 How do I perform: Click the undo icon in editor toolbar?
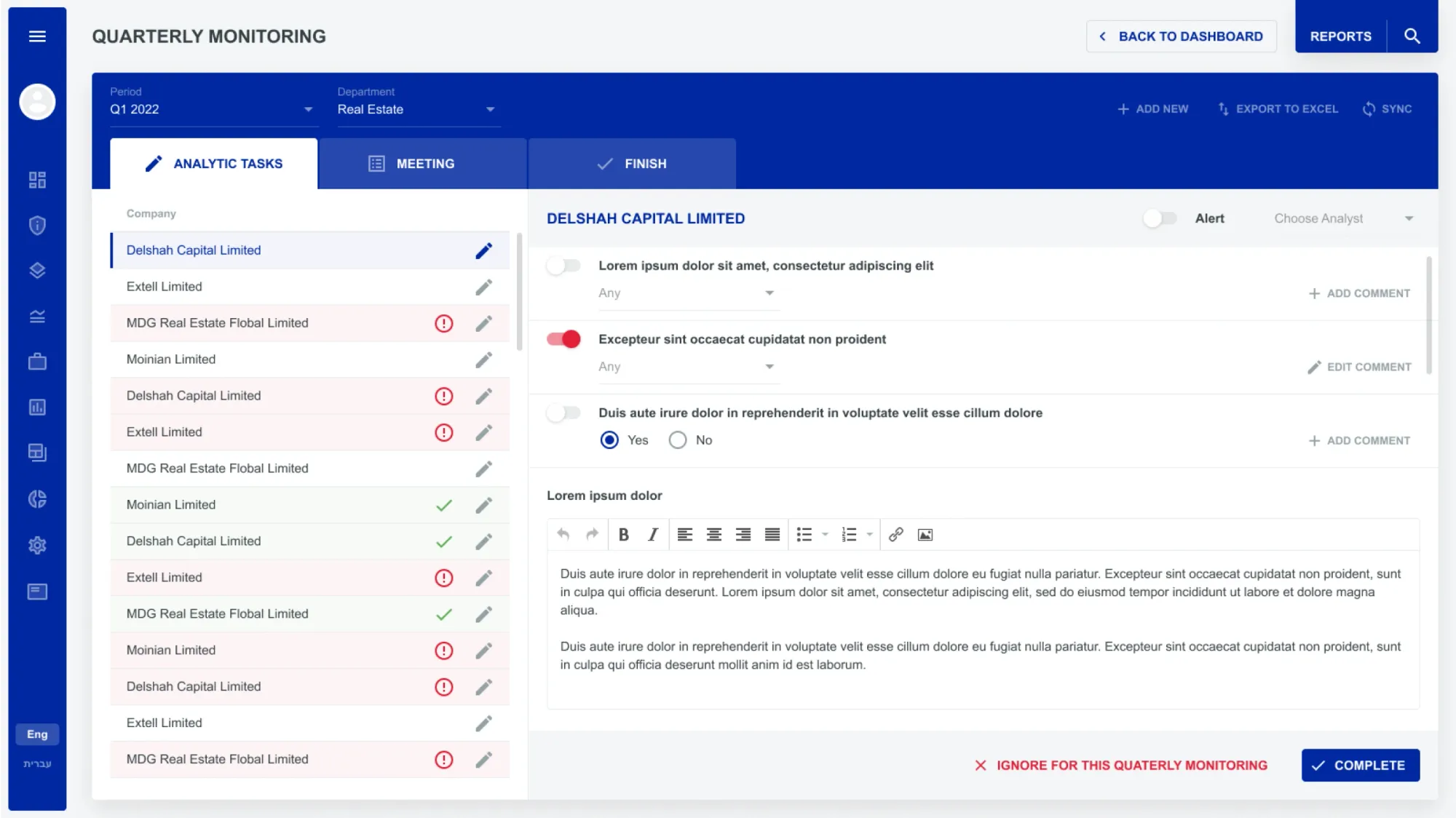coord(563,534)
